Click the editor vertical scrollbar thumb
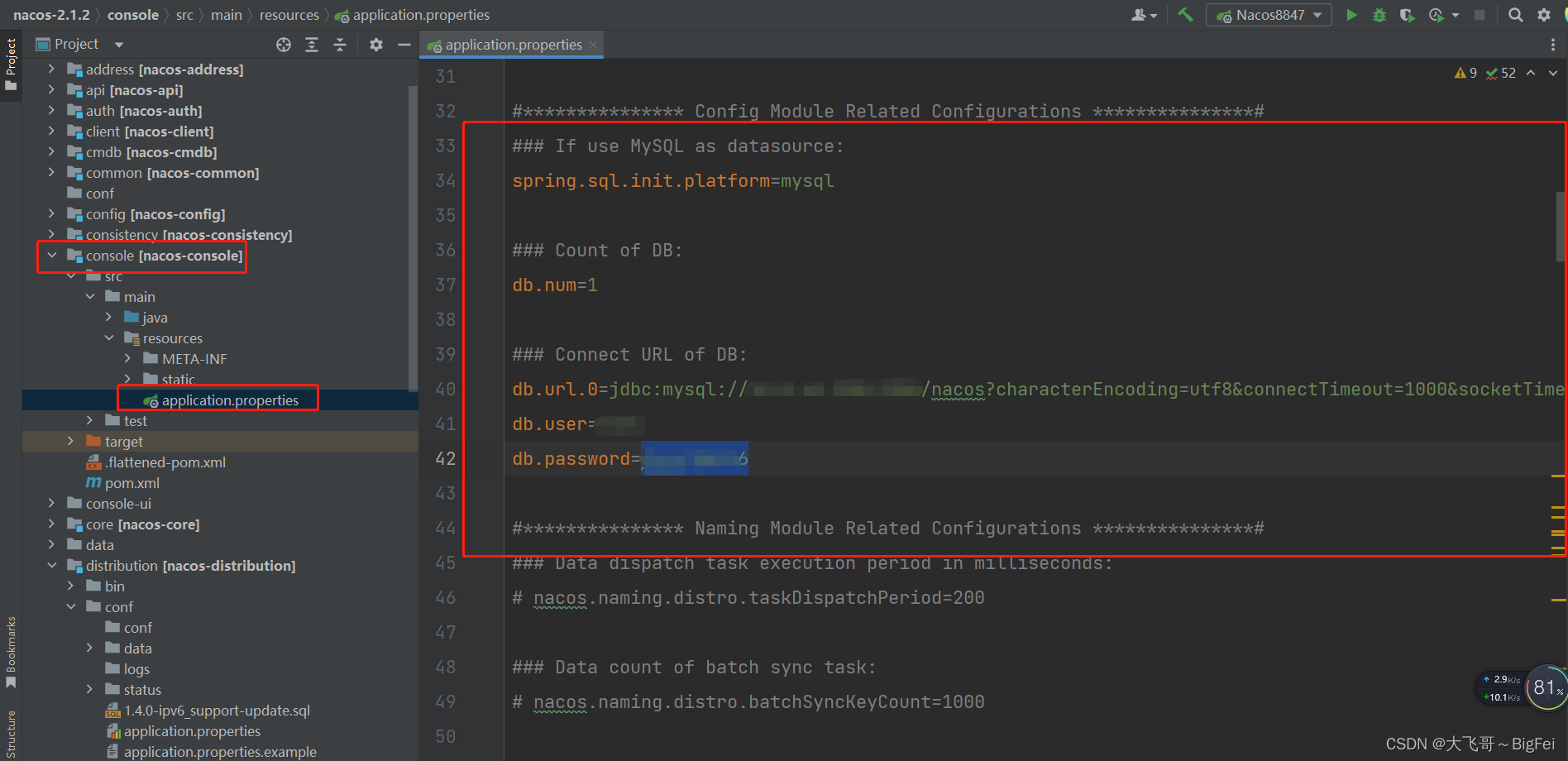This screenshot has height=761, width=1568. pos(1561,227)
